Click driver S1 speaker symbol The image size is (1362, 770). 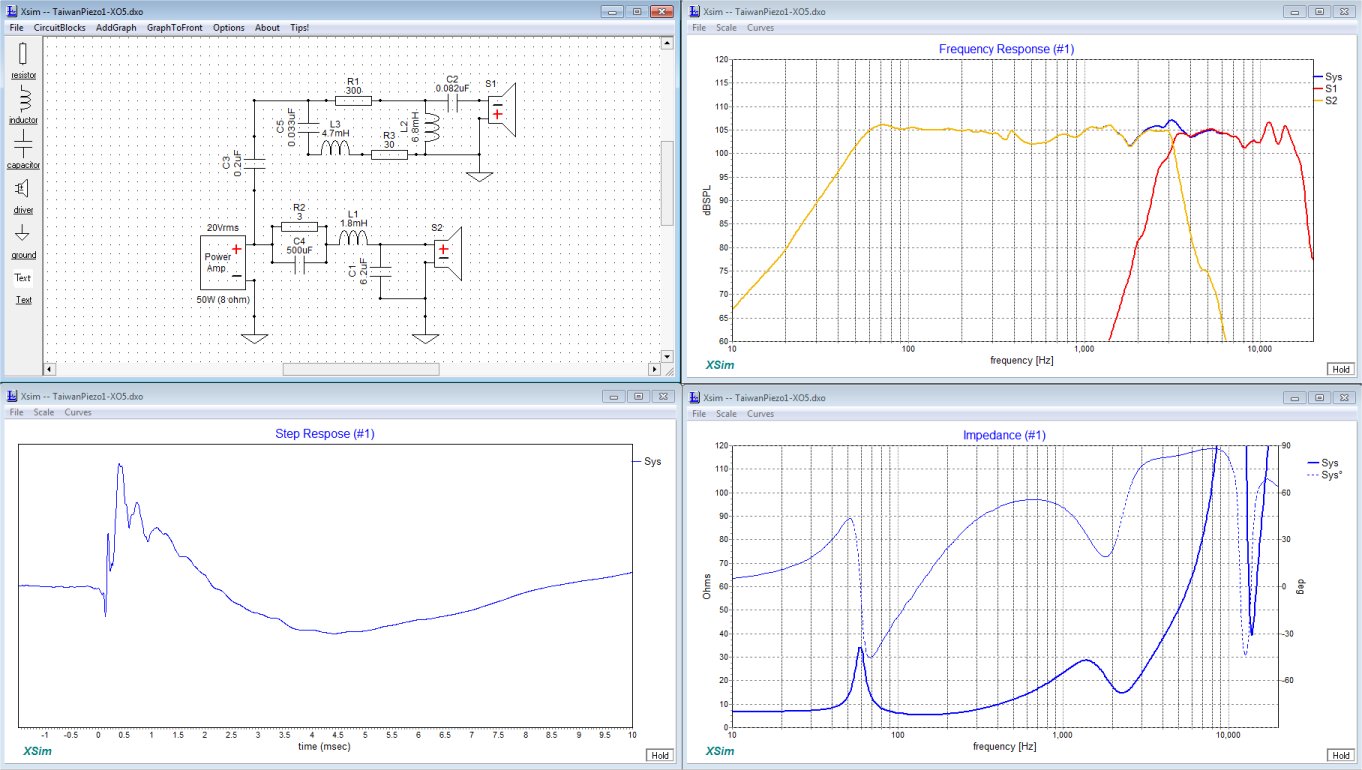click(500, 109)
